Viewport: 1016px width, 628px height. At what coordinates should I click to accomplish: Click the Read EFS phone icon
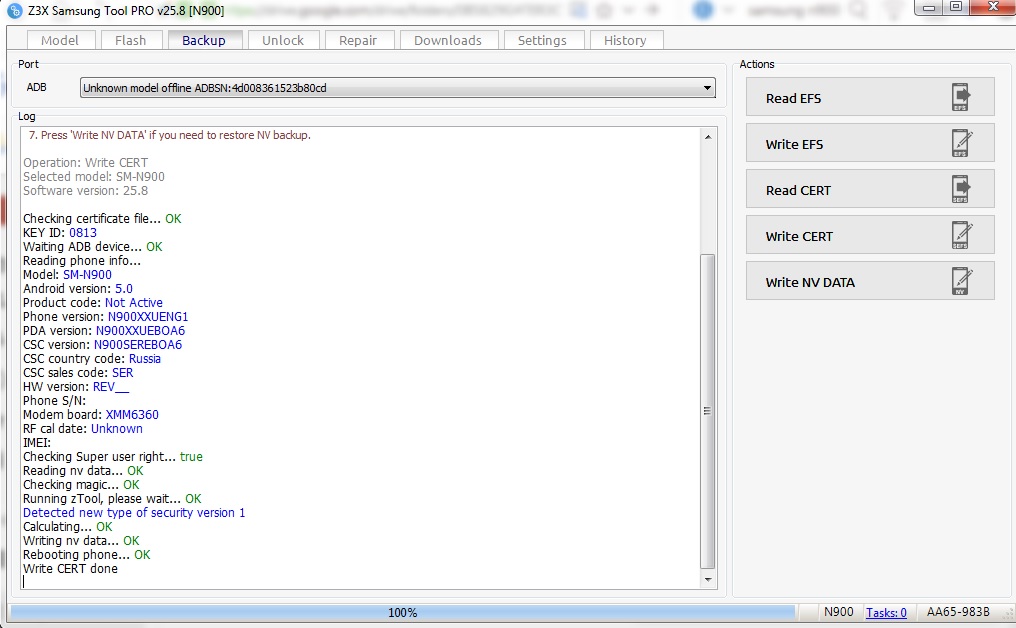(960, 97)
